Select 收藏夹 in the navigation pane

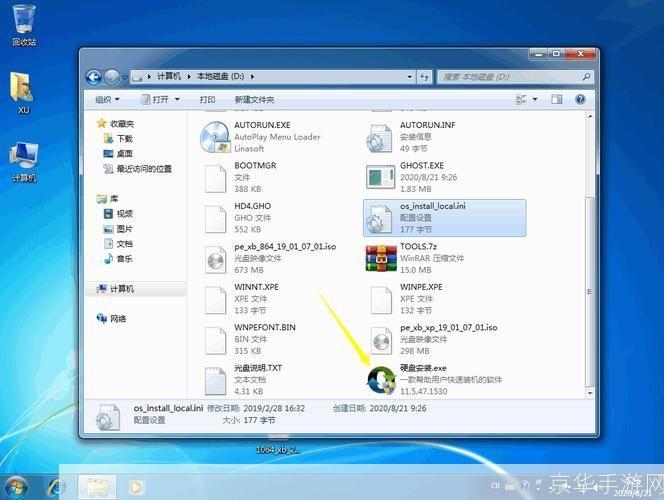click(x=122, y=124)
